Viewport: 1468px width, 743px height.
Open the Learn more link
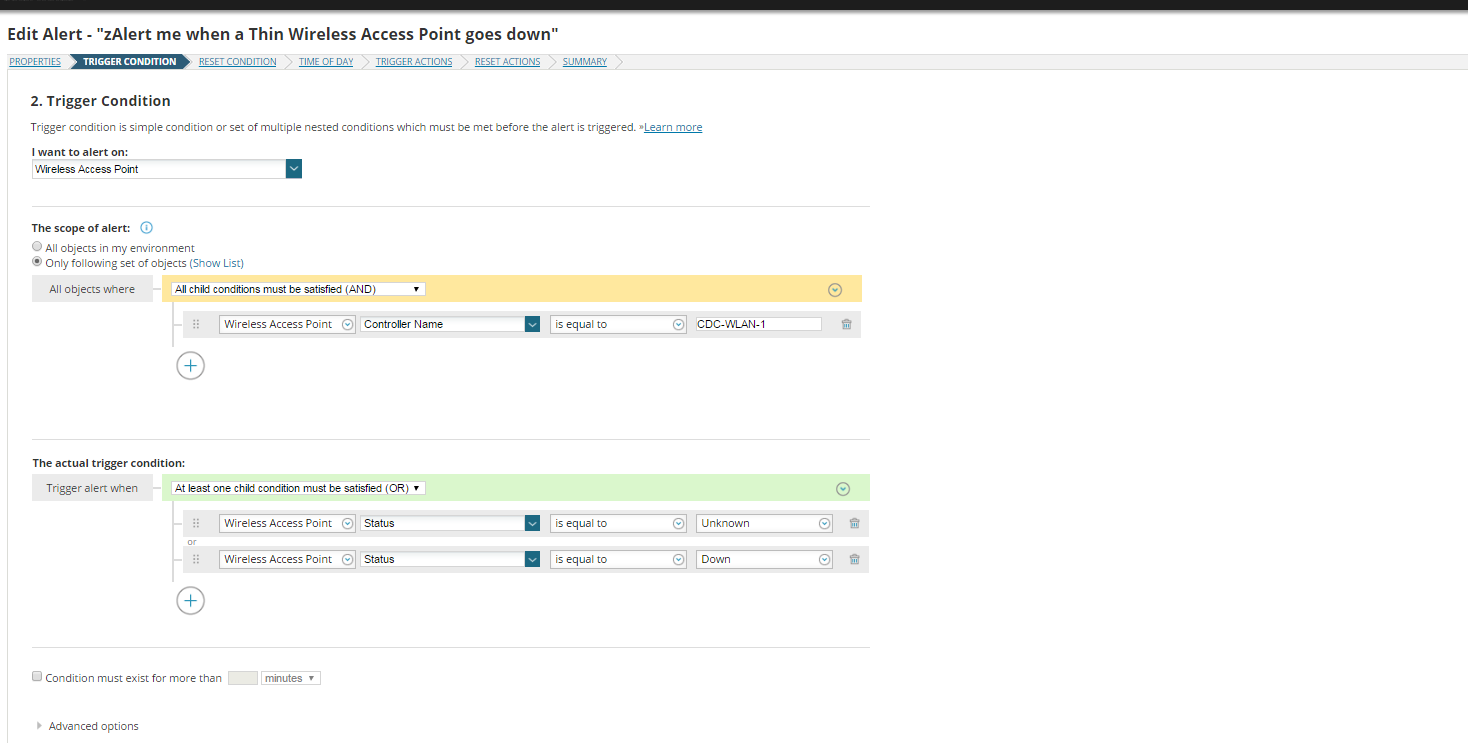673,127
